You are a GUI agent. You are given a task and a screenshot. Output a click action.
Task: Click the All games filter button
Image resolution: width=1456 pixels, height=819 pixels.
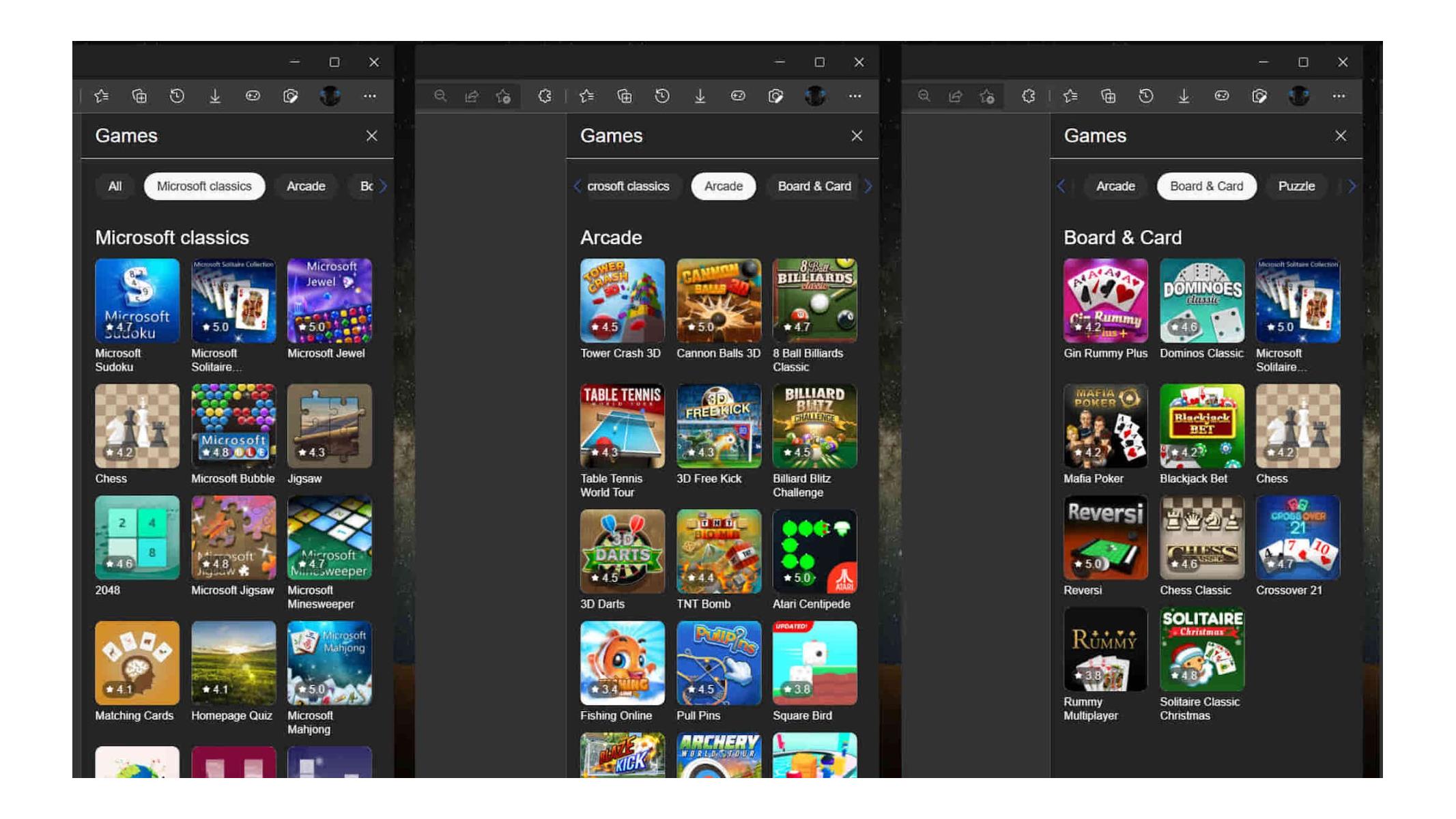coord(115,186)
